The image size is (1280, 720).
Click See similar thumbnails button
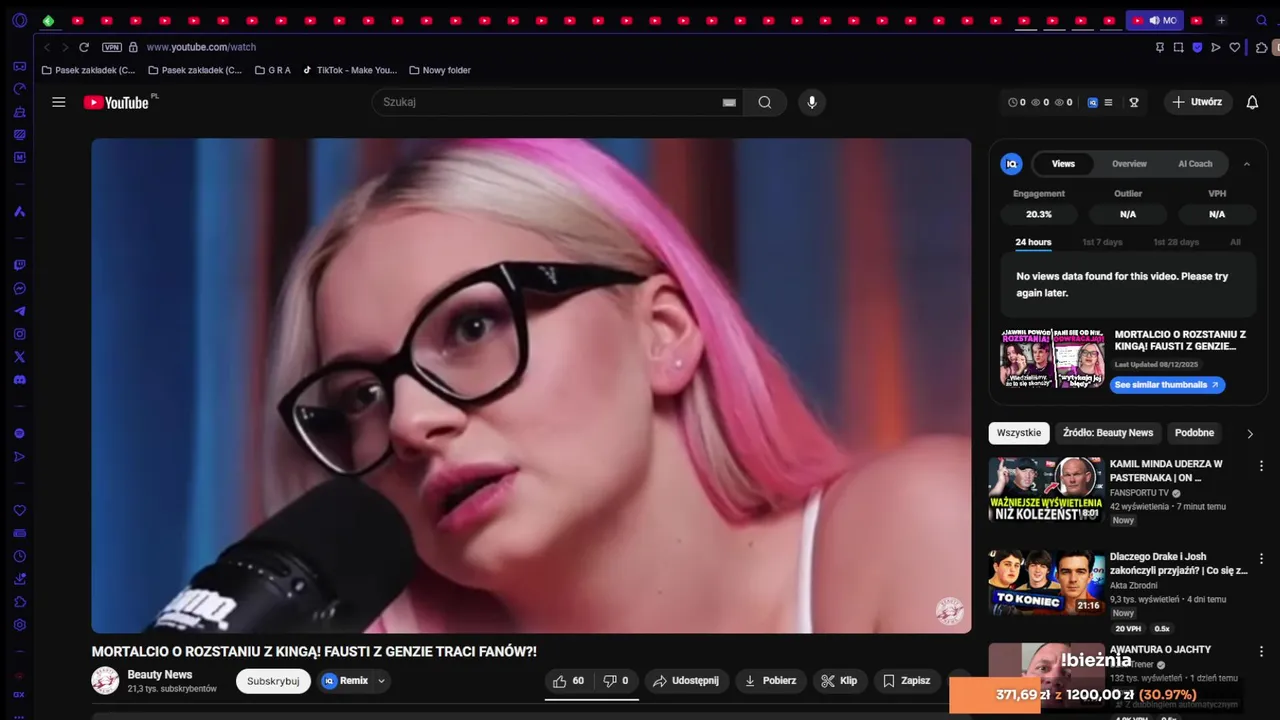pos(1167,385)
